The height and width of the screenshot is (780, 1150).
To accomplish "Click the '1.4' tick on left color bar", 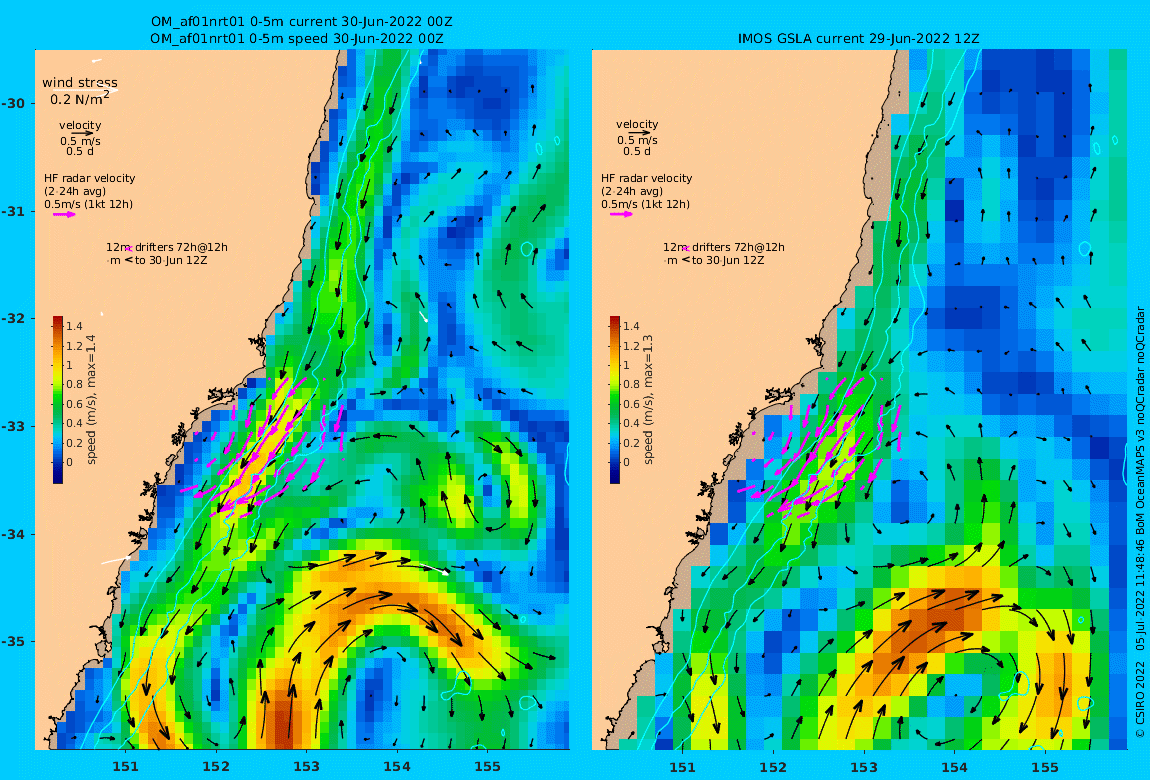I will pyautogui.click(x=74, y=326).
